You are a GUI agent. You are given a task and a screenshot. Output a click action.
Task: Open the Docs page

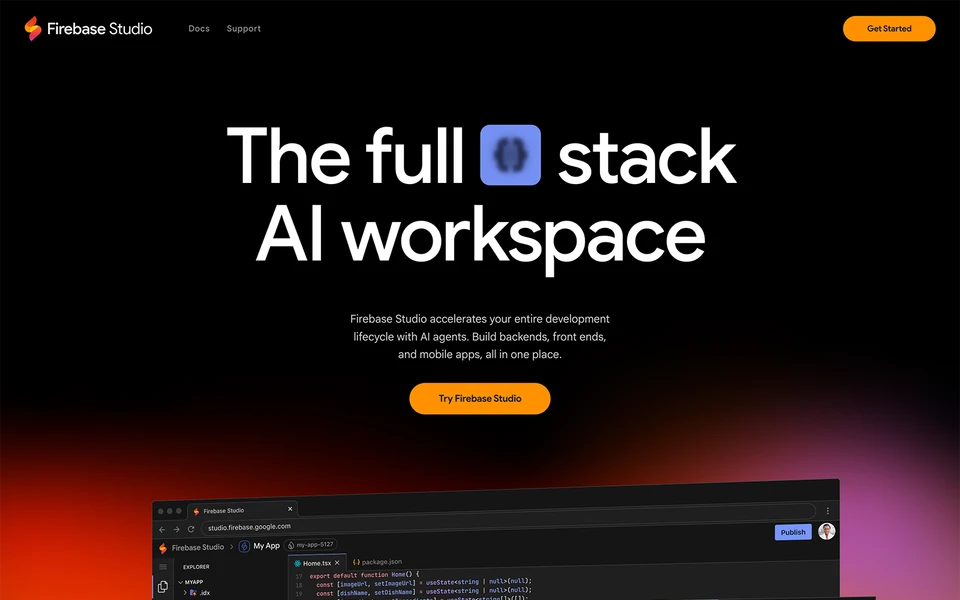199,29
